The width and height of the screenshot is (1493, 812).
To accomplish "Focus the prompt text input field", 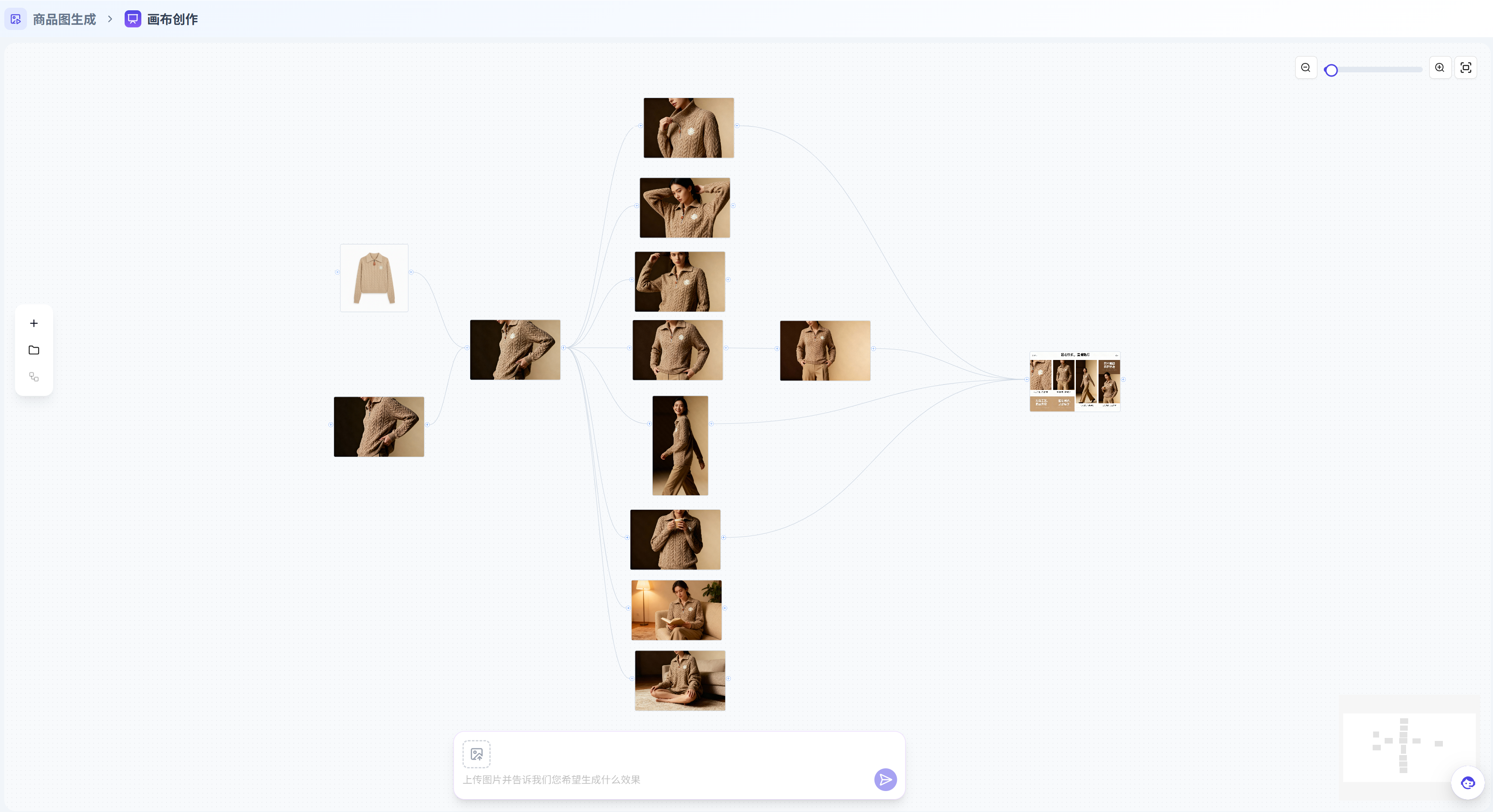I will (x=666, y=779).
